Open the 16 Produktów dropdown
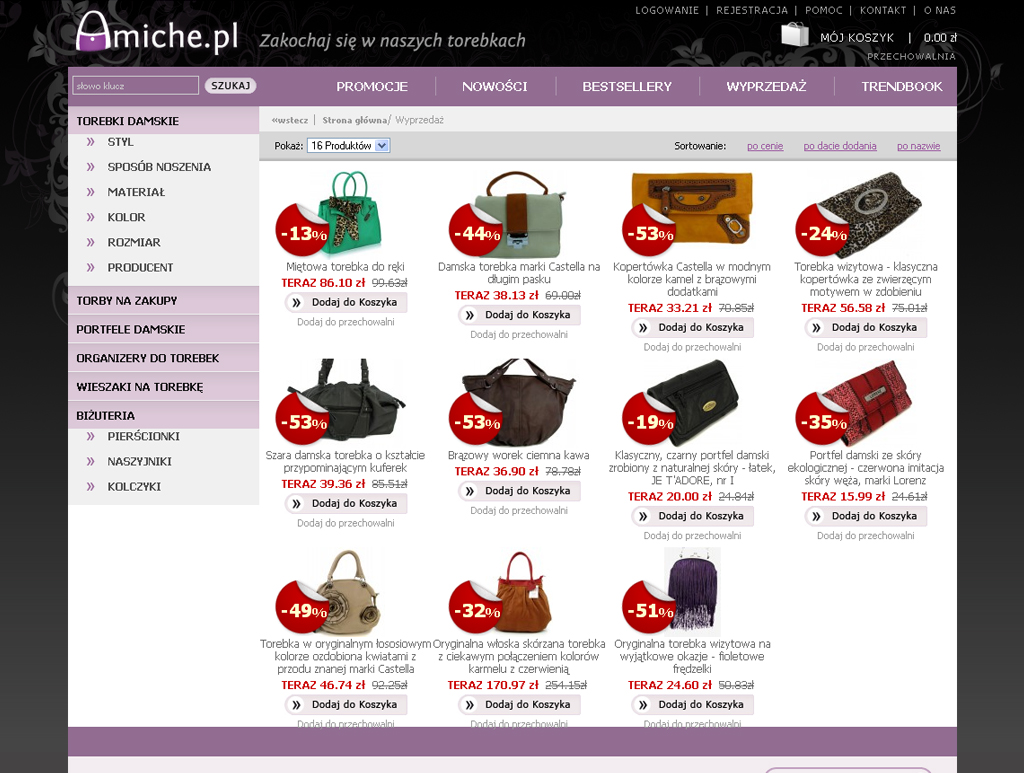The height and width of the screenshot is (773, 1024). [349, 146]
